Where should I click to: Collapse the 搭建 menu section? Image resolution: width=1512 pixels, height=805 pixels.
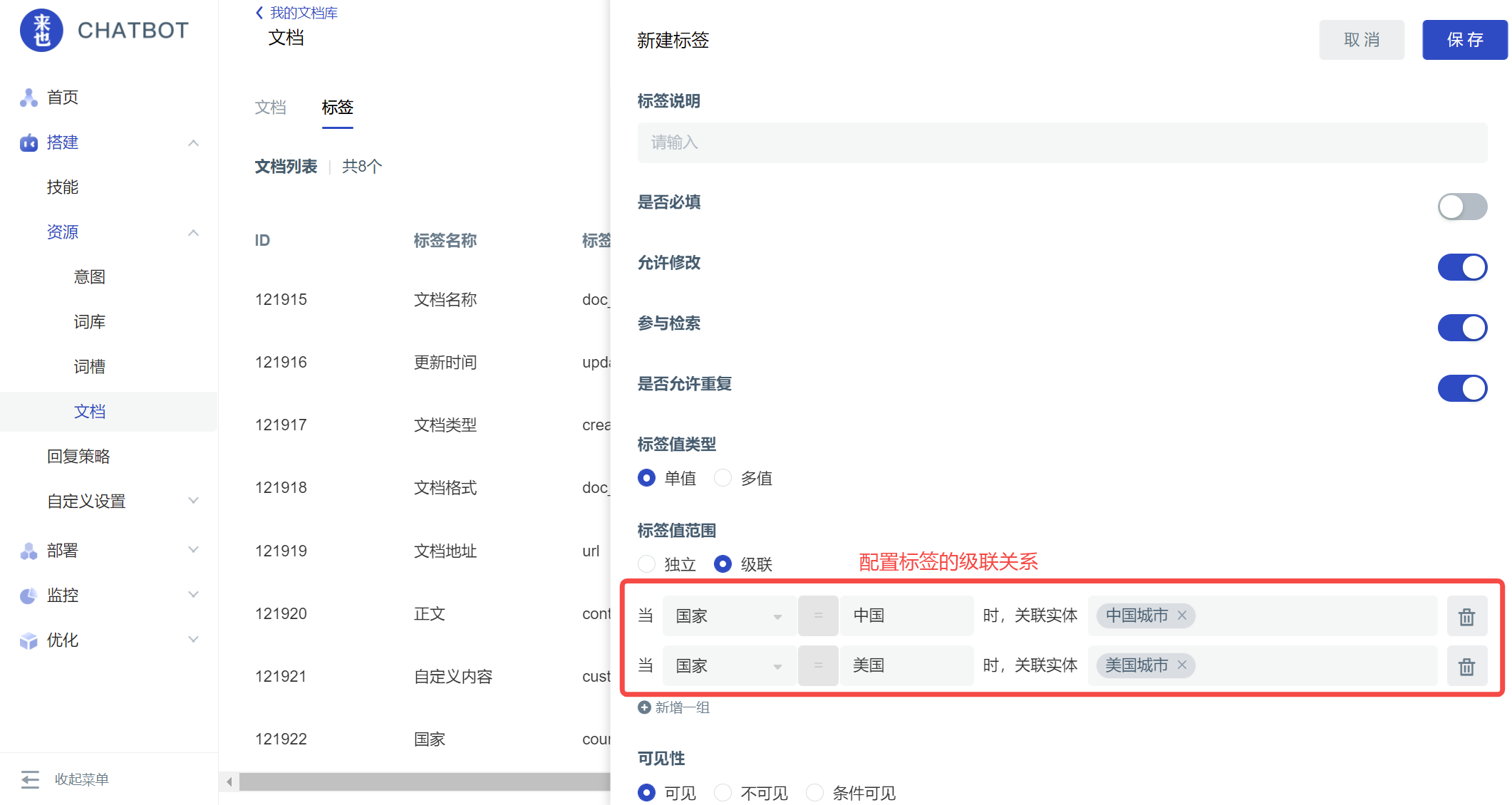[x=193, y=143]
